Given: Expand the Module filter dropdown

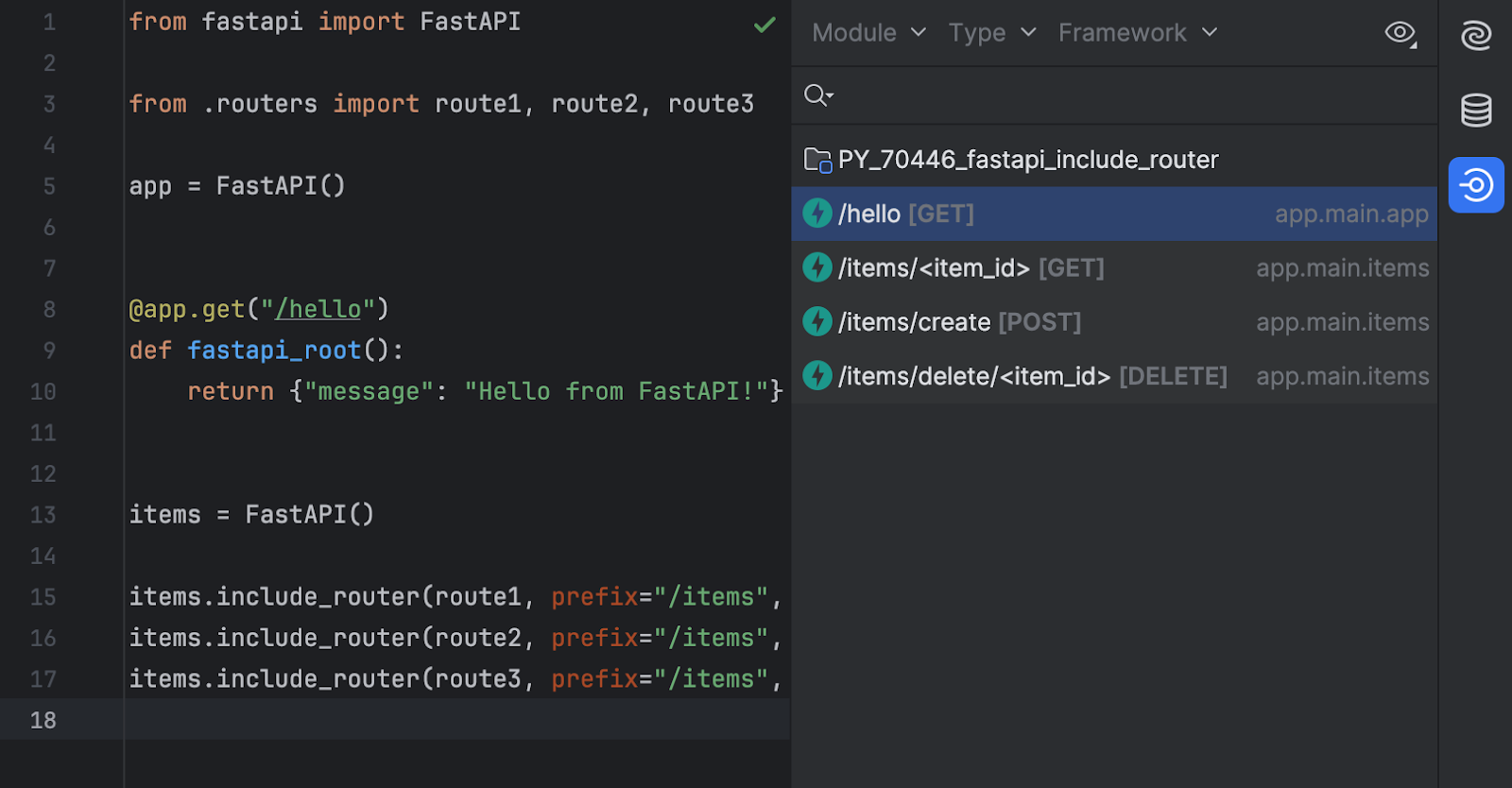Looking at the screenshot, I should coord(868,33).
